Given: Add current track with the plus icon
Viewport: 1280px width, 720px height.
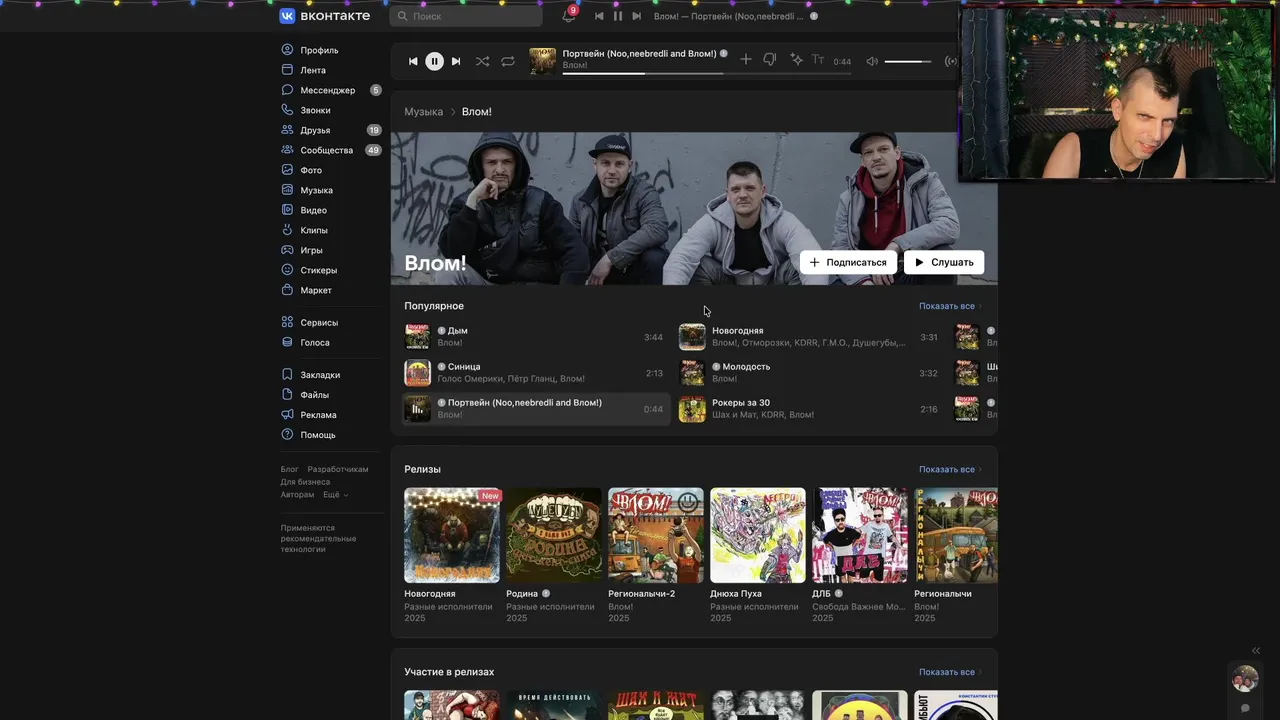Looking at the screenshot, I should (x=745, y=60).
